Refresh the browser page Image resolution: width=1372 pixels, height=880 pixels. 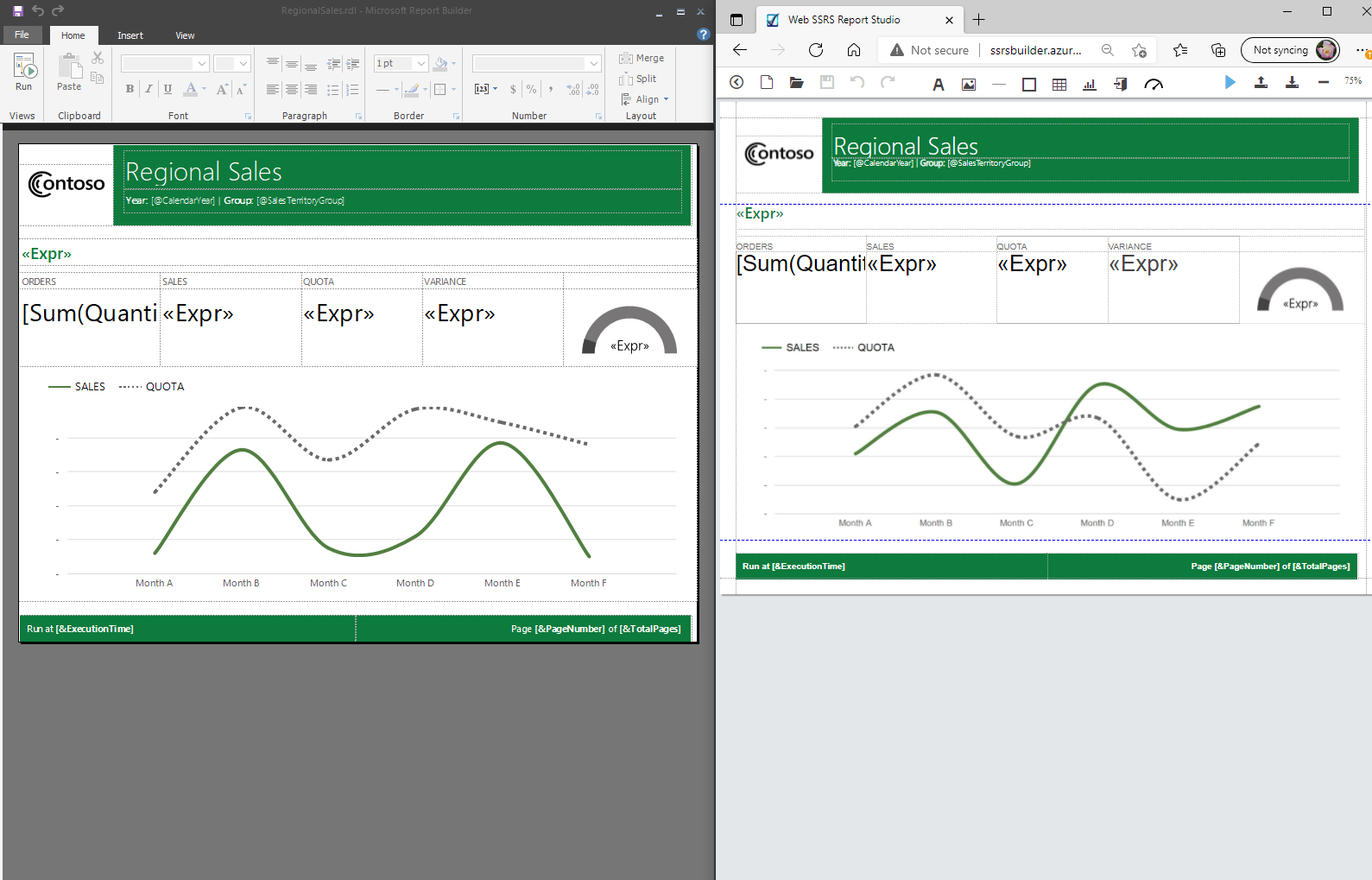tap(816, 50)
